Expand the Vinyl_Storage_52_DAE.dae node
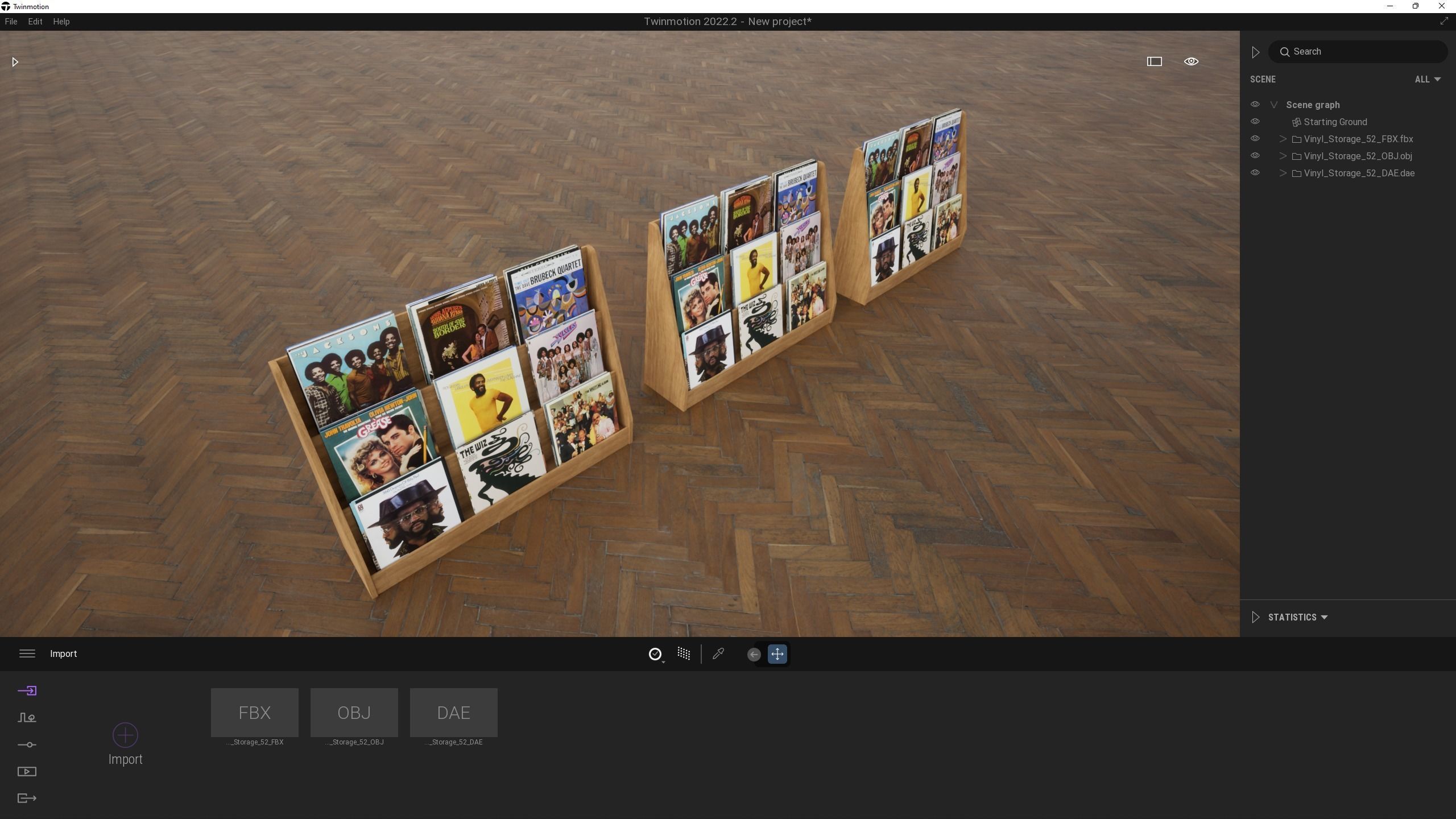 point(1283,173)
